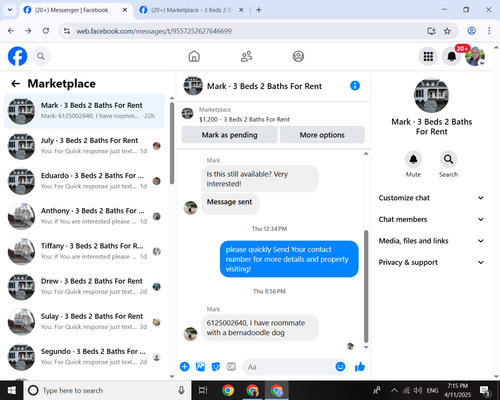Mute this conversation with the bell icon
The image size is (500, 400).
pos(413,159)
